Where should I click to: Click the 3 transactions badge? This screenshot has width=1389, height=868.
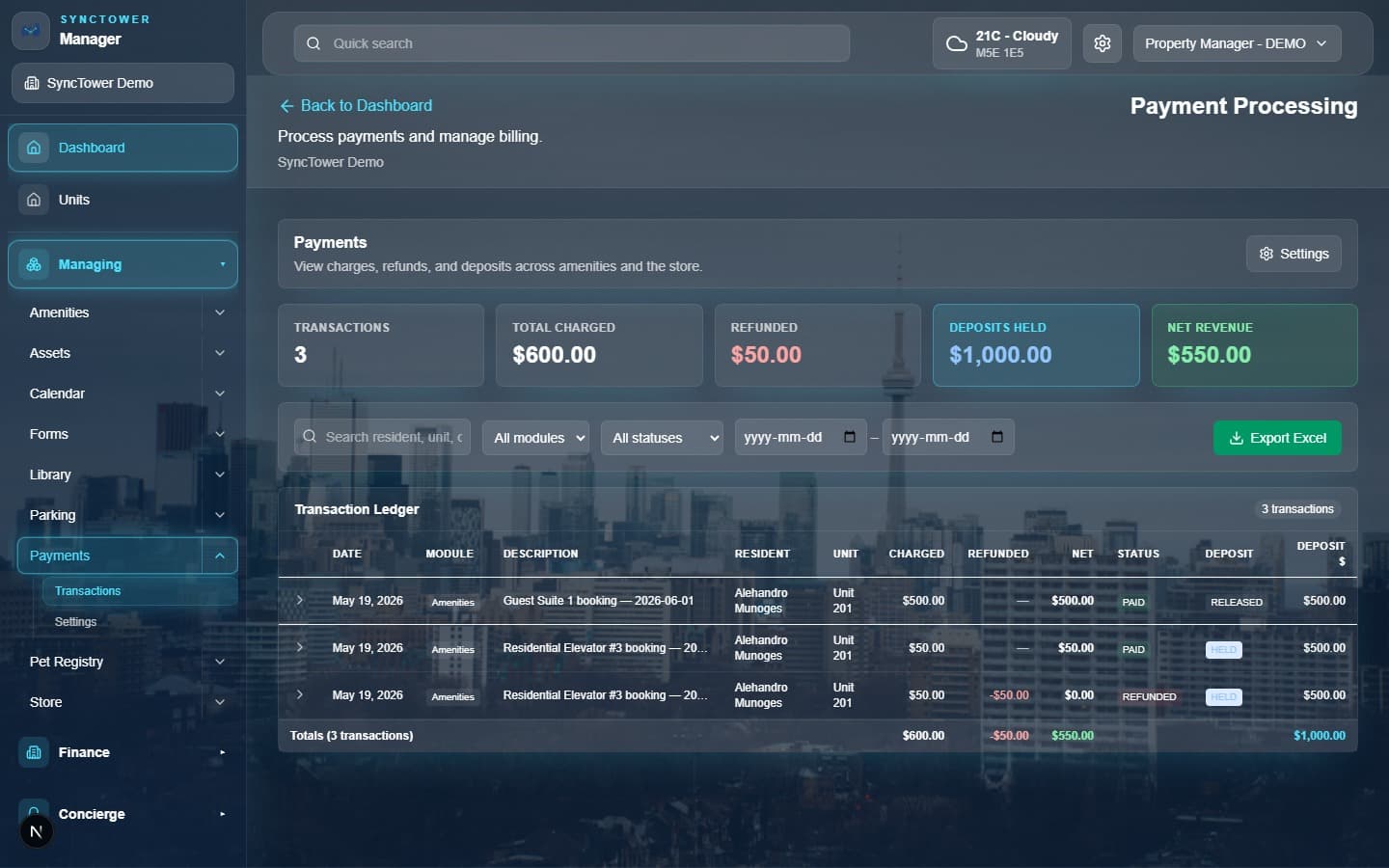[x=1297, y=509]
